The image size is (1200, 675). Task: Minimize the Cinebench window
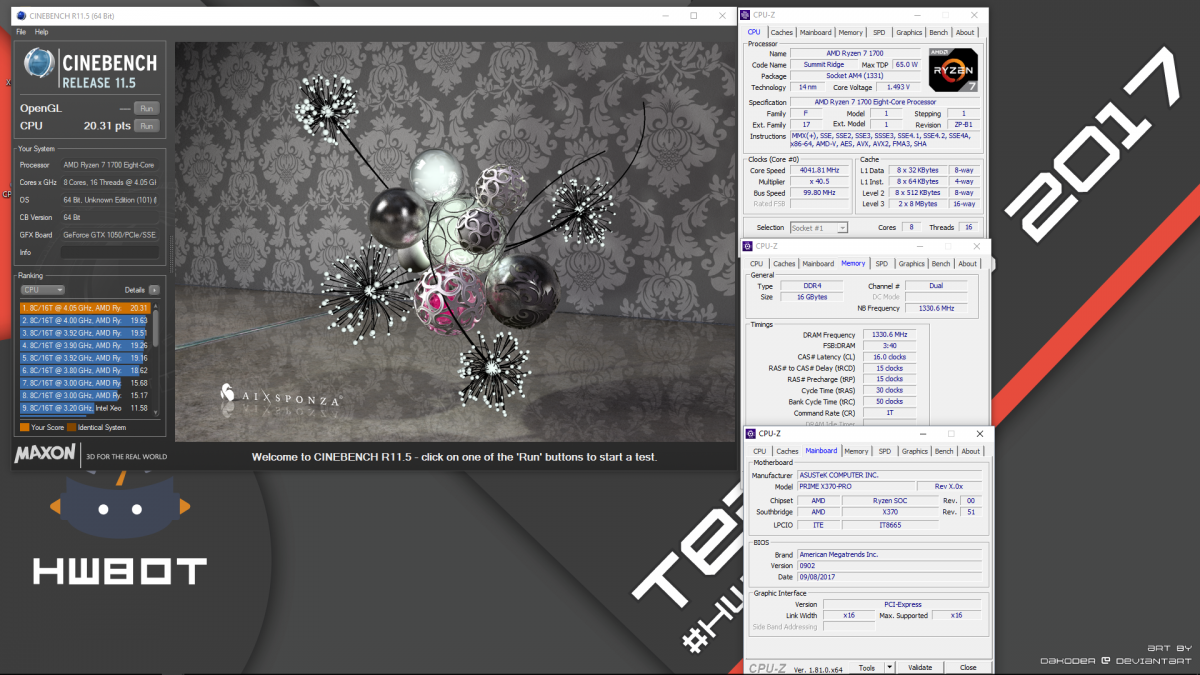tap(665, 16)
